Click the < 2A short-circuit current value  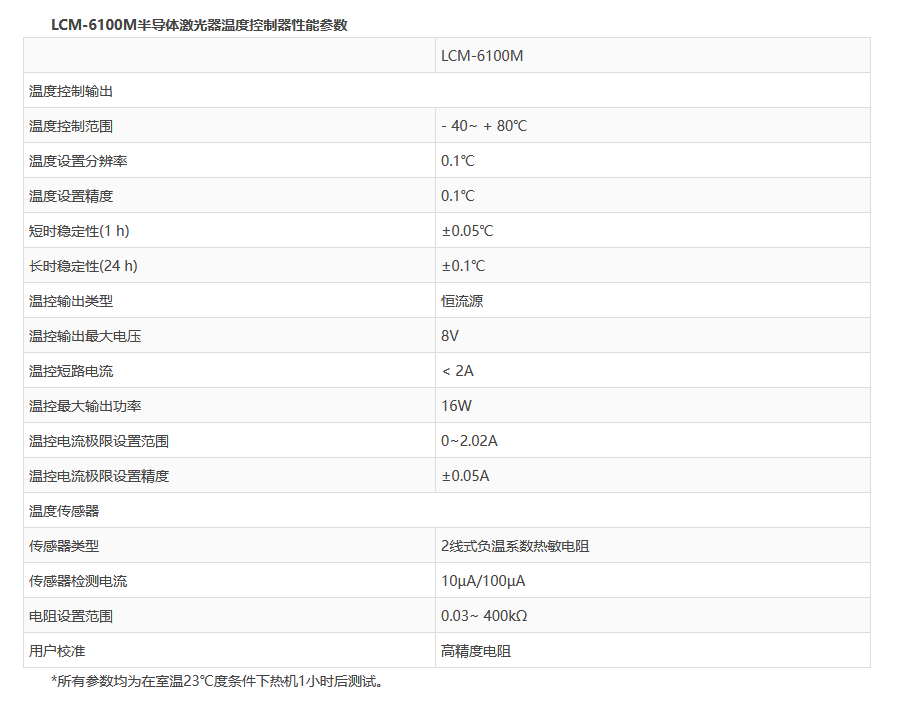pos(457,371)
